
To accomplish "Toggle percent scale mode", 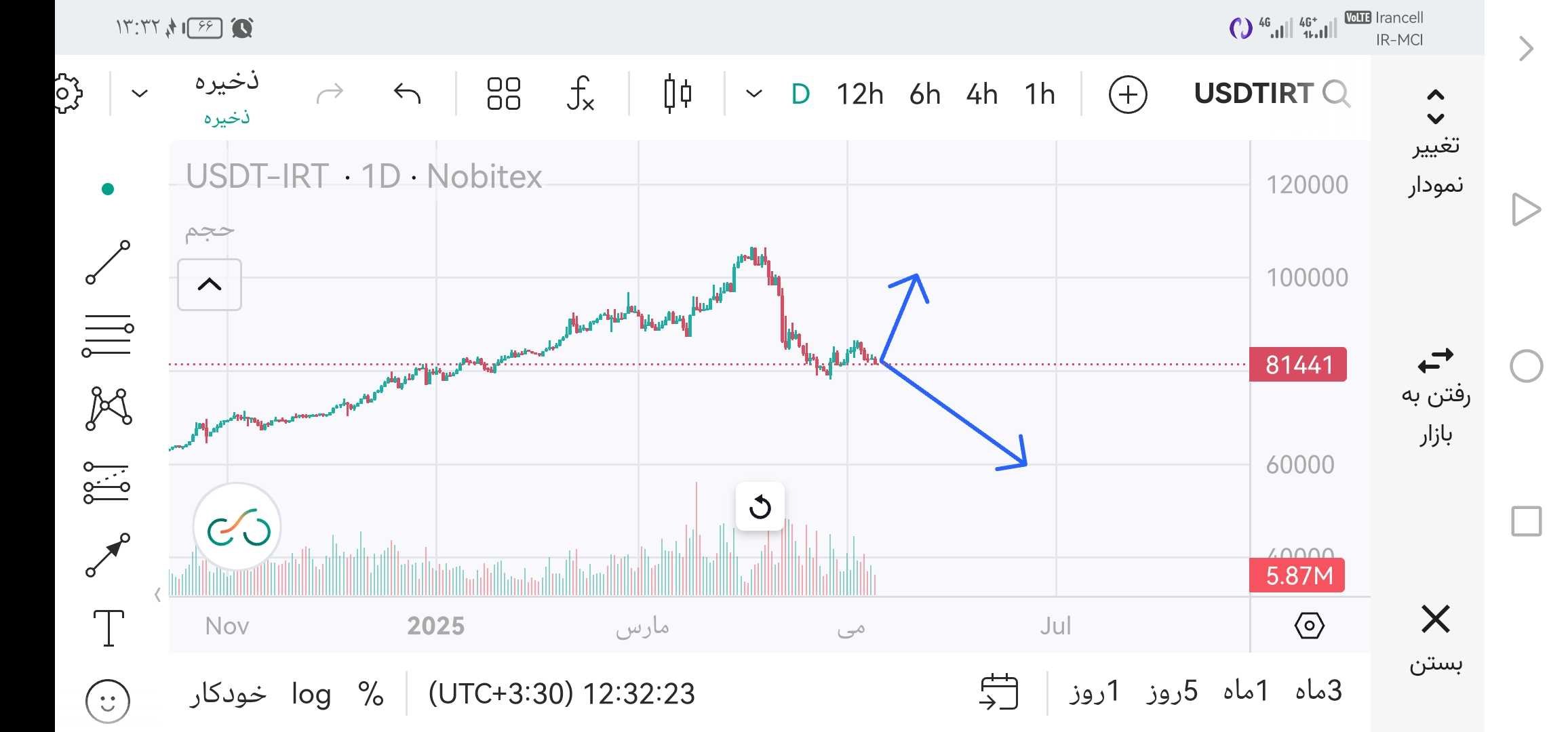I will [370, 694].
